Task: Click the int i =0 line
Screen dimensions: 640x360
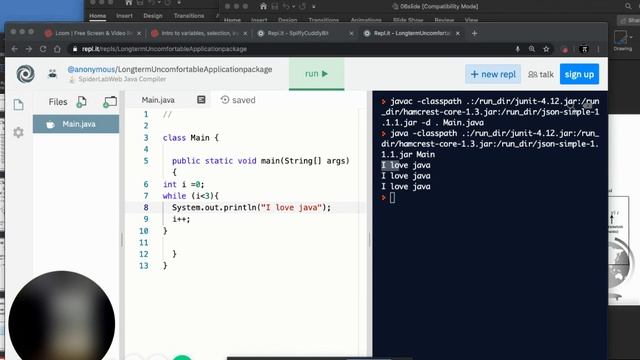Action: tap(183, 184)
